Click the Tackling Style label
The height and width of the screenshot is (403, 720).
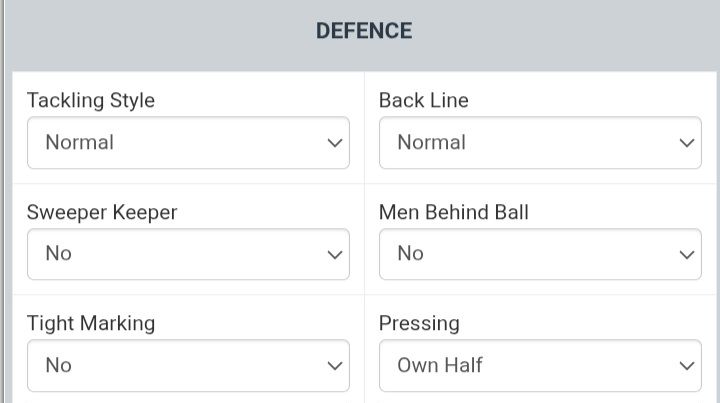pos(91,101)
